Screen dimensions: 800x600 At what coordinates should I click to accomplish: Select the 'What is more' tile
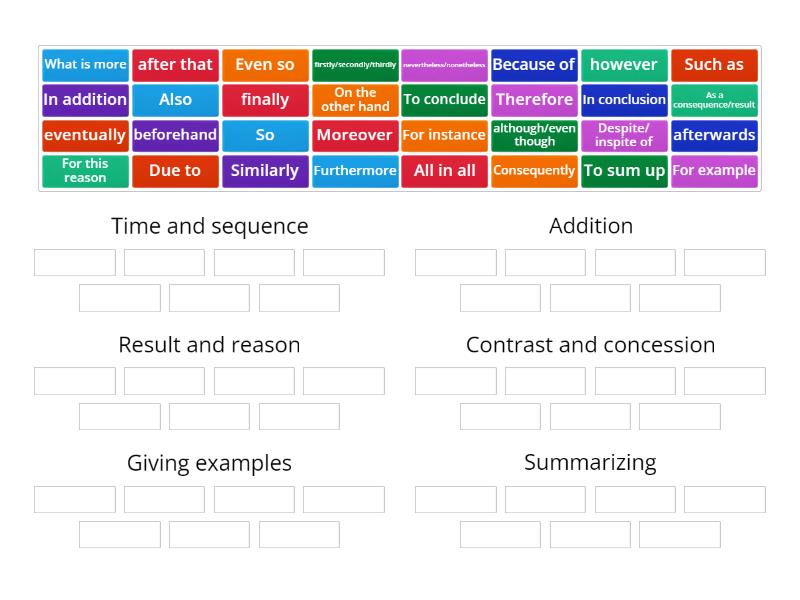coord(85,64)
